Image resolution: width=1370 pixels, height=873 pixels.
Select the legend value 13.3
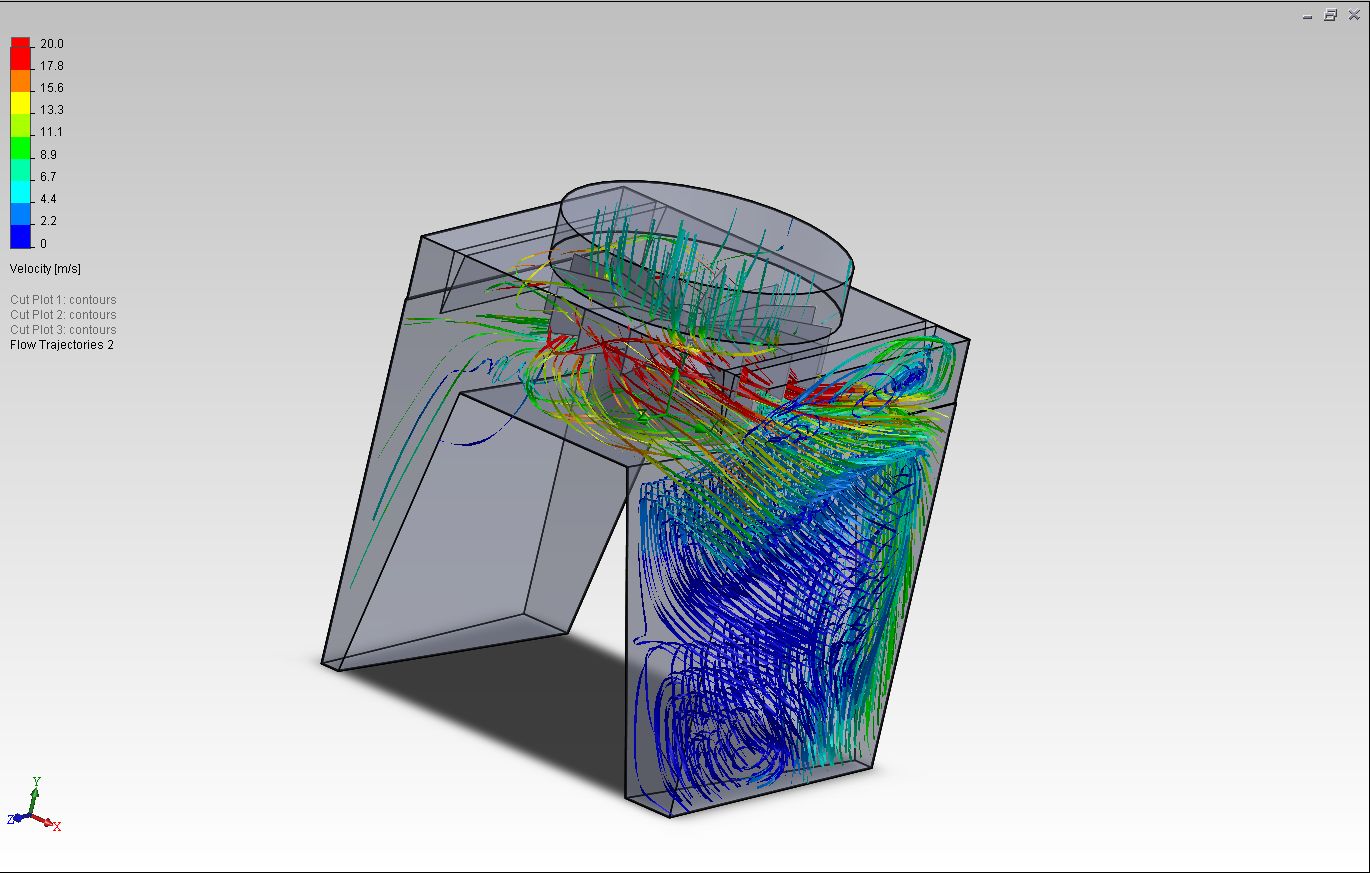[52, 110]
